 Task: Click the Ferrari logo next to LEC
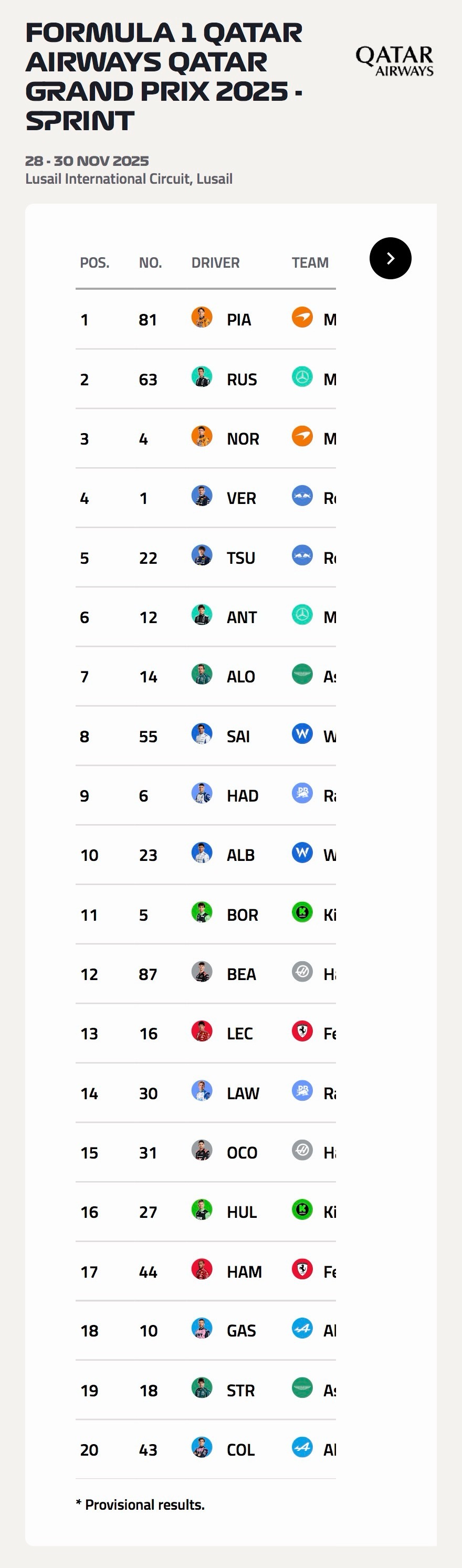[302, 1031]
